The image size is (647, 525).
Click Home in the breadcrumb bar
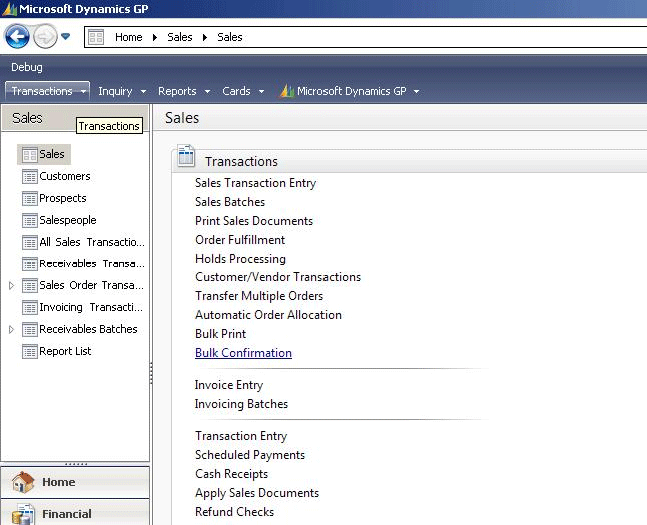click(129, 37)
